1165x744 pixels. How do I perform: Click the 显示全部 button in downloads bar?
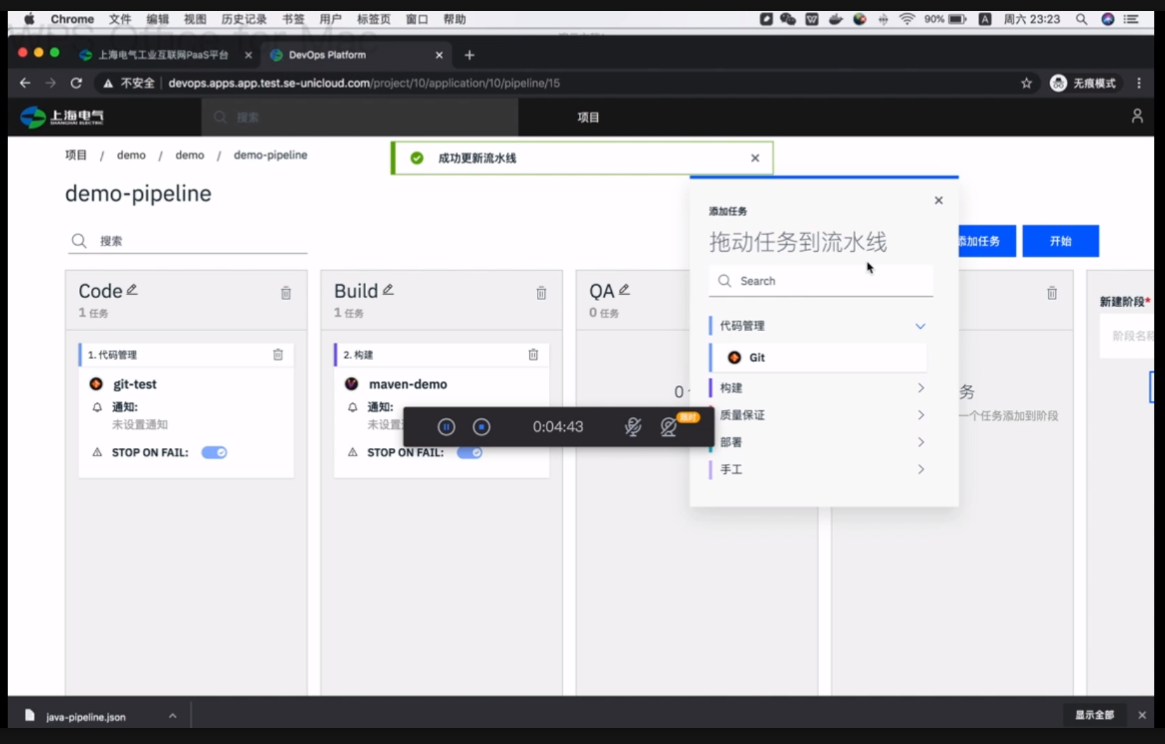pyautogui.click(x=1094, y=715)
